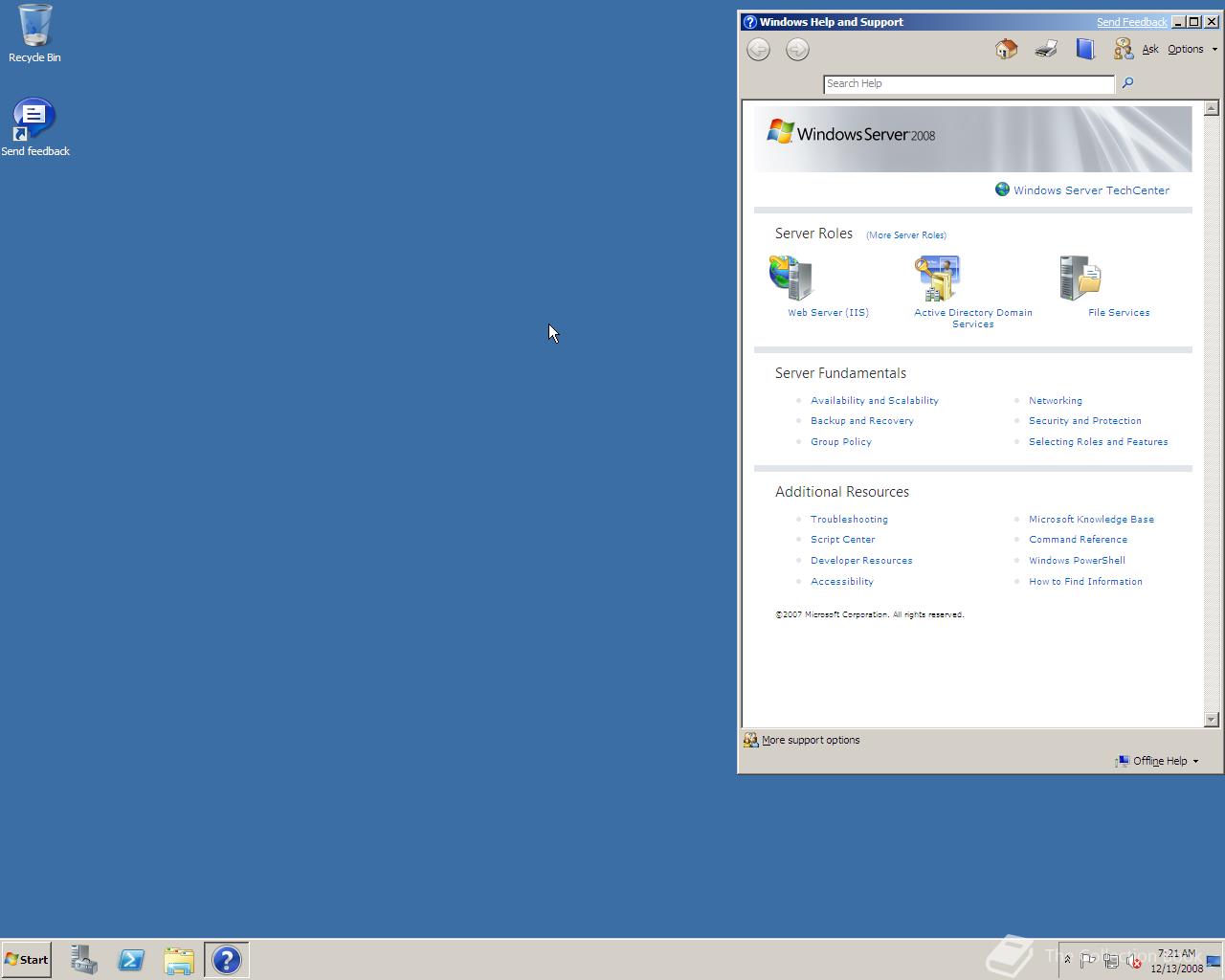Open the Active Directory Domain Services icon
1225x980 pixels.
(937, 278)
